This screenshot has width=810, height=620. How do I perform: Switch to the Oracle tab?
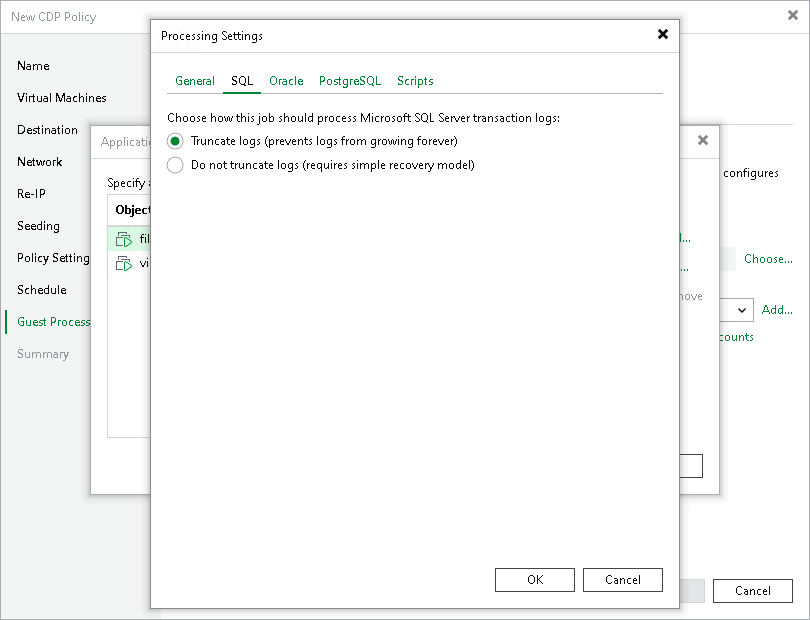pyautogui.click(x=286, y=81)
